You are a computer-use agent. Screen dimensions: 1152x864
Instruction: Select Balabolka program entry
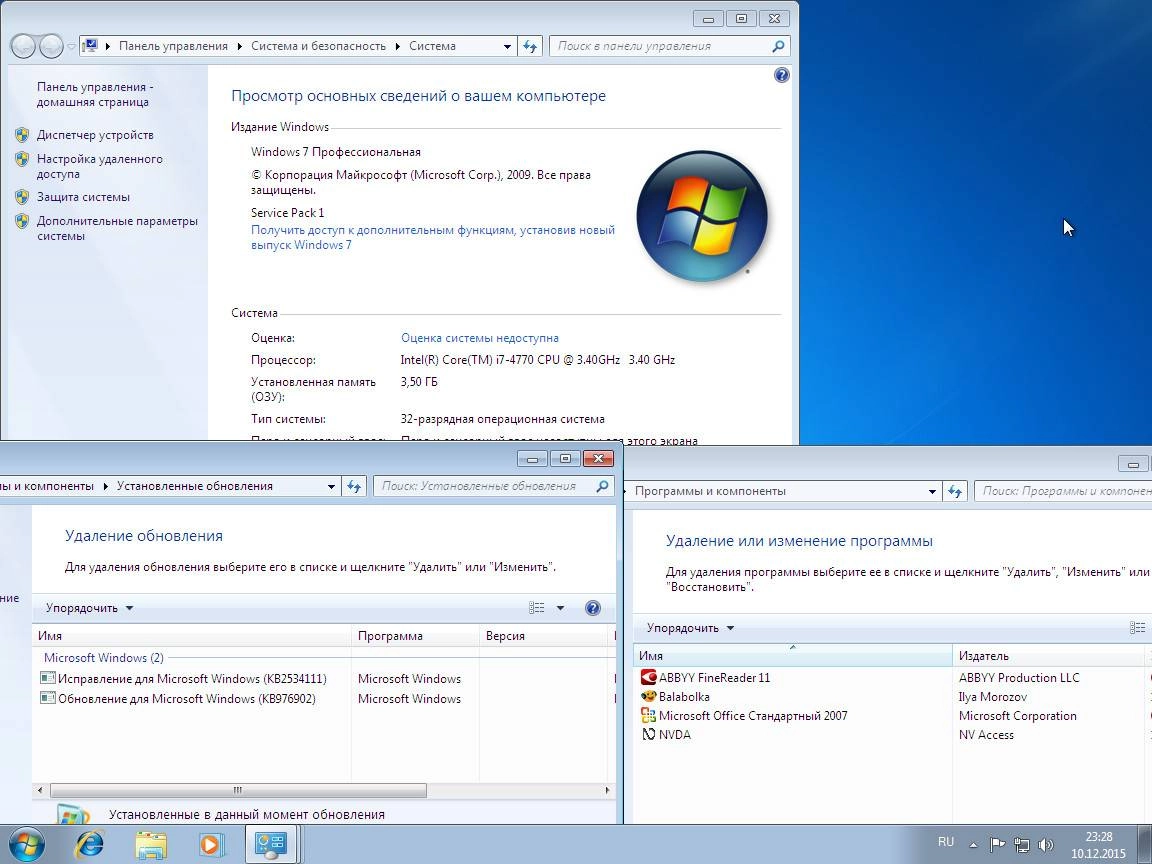tap(893, 696)
